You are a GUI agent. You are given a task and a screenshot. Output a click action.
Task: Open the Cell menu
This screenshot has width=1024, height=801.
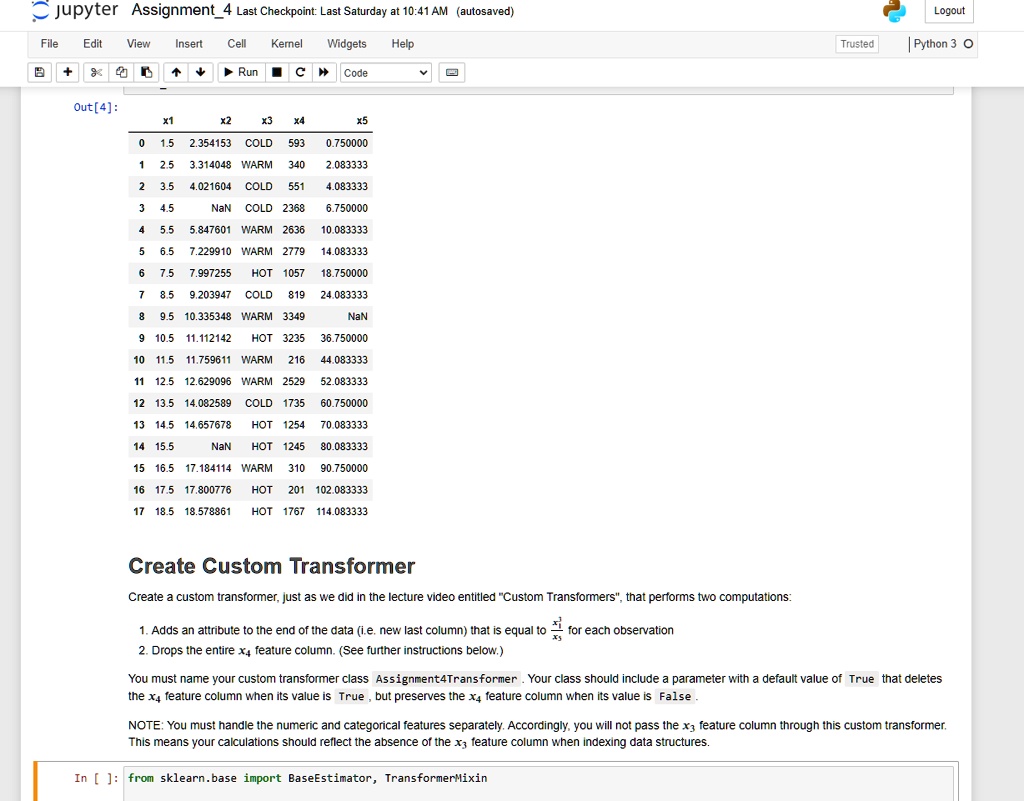pos(236,44)
